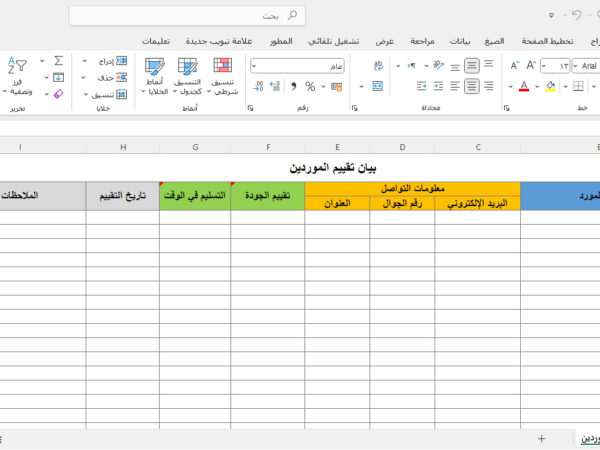Screen dimensions: 600x450
Task: Toggle Center horizontal alignment
Action: [x=472, y=86]
